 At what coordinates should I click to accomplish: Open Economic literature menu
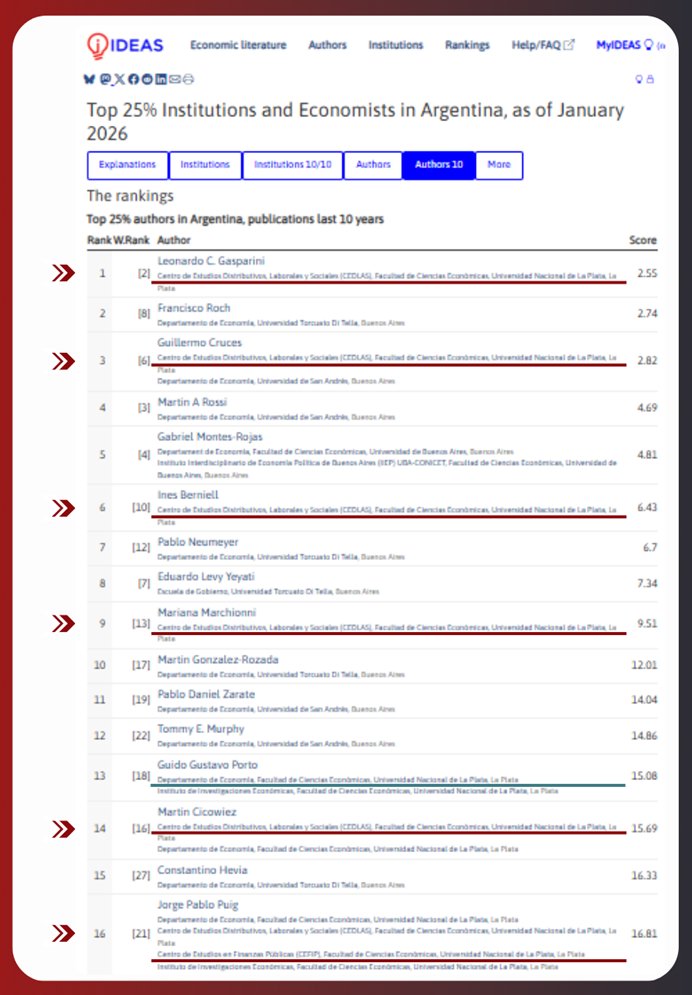238,45
